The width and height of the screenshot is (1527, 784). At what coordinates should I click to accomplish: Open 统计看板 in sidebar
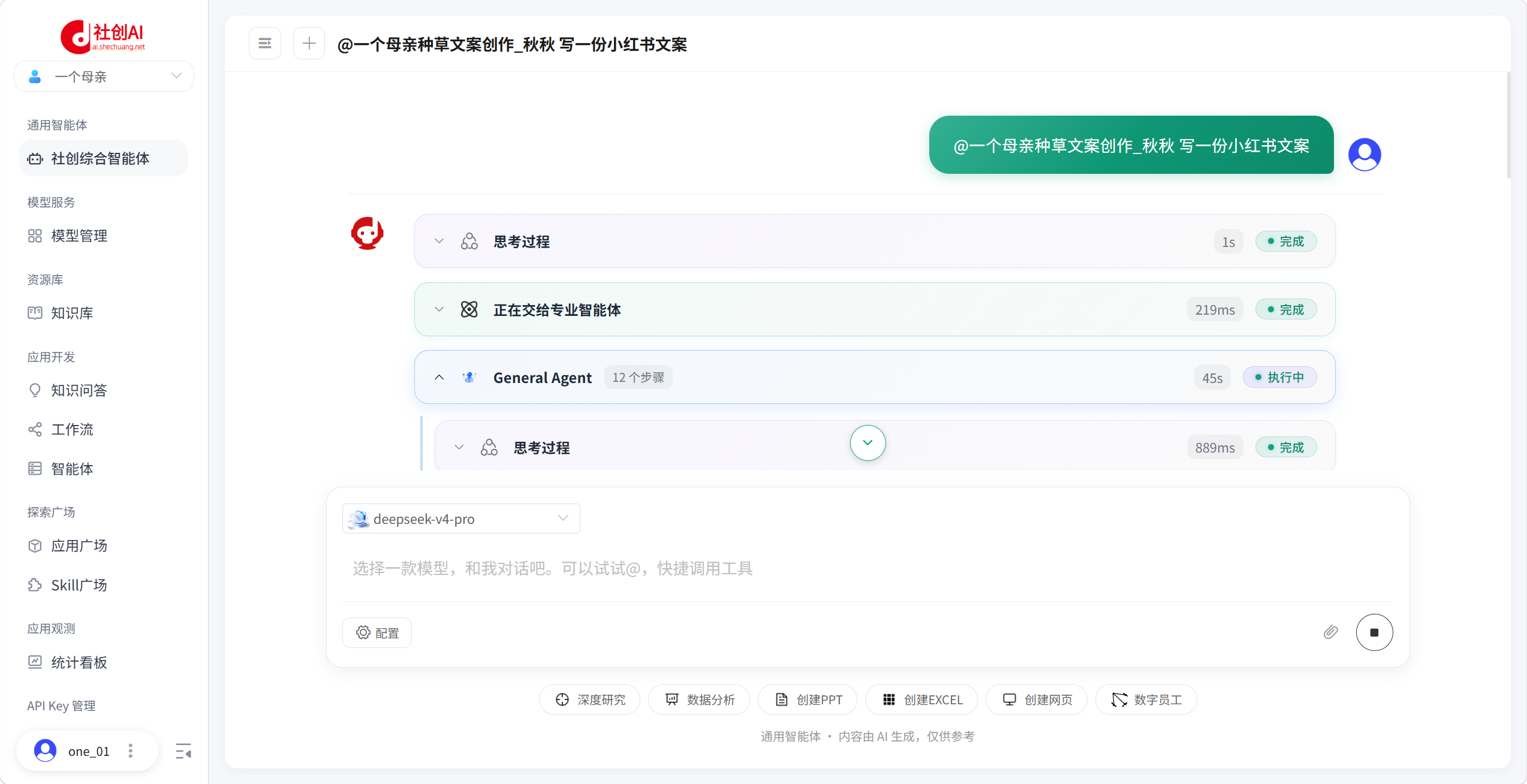103,662
